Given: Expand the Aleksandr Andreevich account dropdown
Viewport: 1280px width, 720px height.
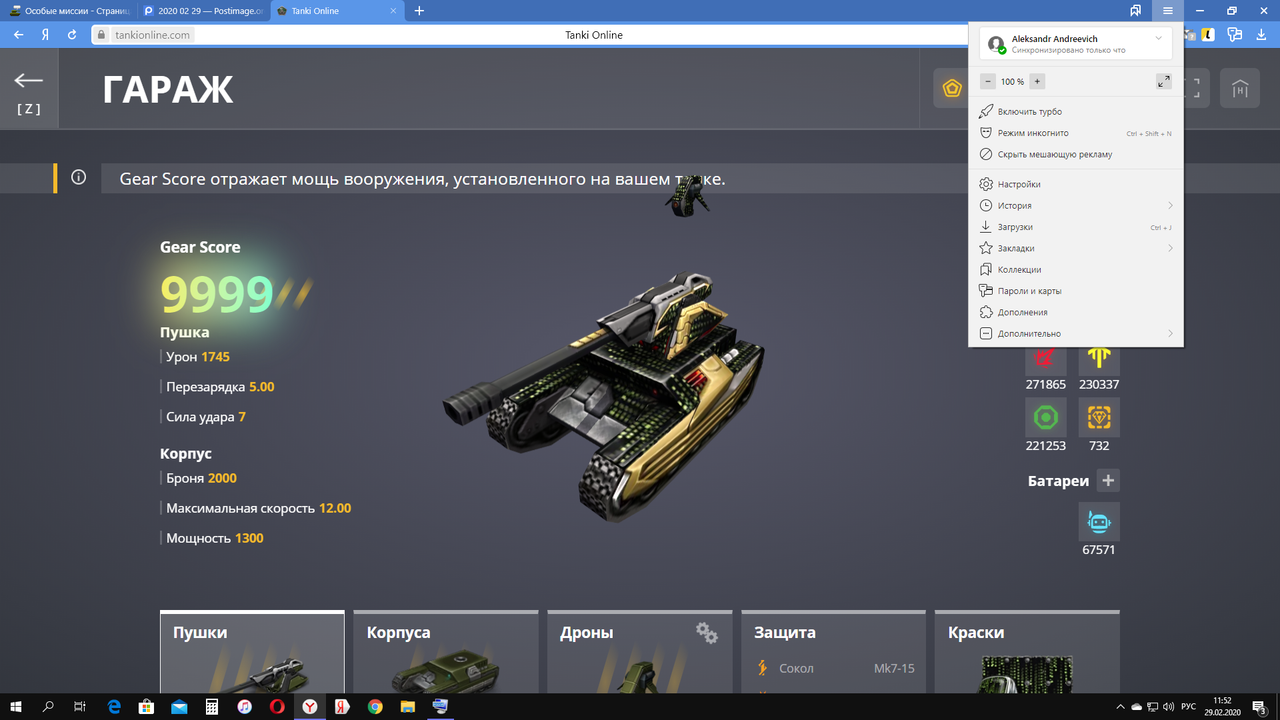Looking at the screenshot, I should tap(1158, 39).
